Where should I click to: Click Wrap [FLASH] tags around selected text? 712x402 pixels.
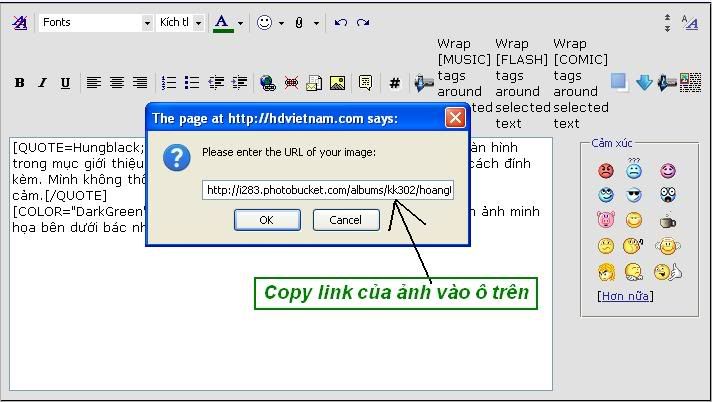(522, 83)
